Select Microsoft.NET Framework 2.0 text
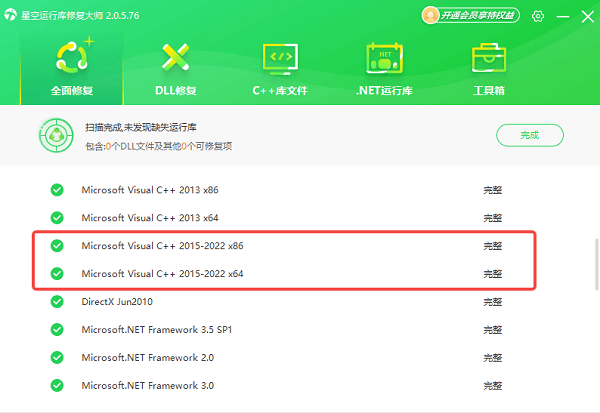Screen dimensions: 600x413 pos(148,357)
